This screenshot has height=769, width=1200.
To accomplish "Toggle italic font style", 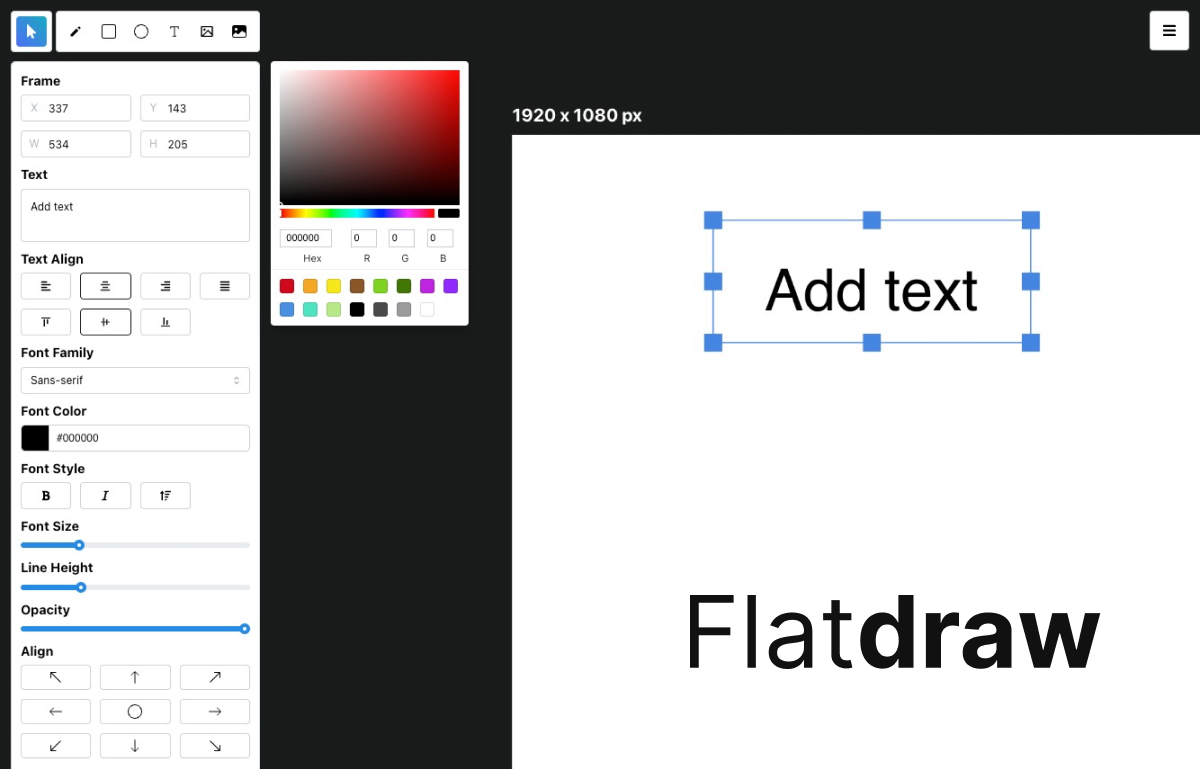I will point(105,495).
